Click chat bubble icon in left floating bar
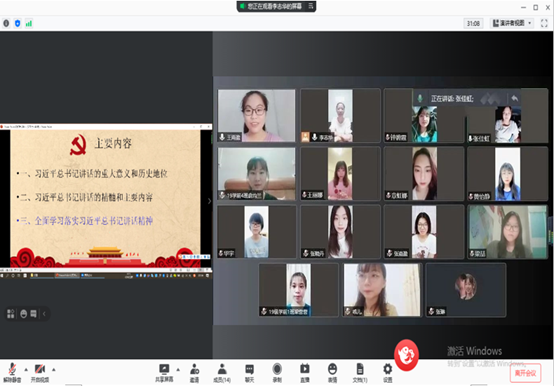Screen dimensions: 554x386 pos(33,314)
